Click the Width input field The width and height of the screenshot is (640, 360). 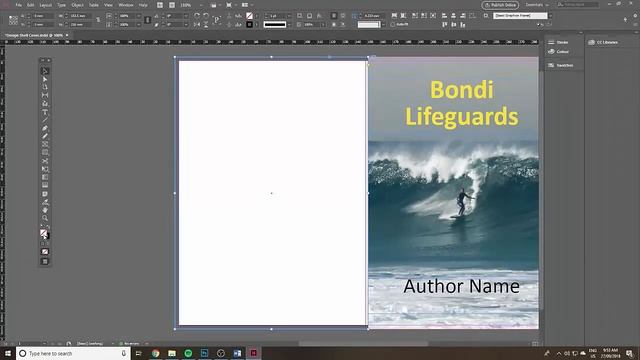click(80, 16)
